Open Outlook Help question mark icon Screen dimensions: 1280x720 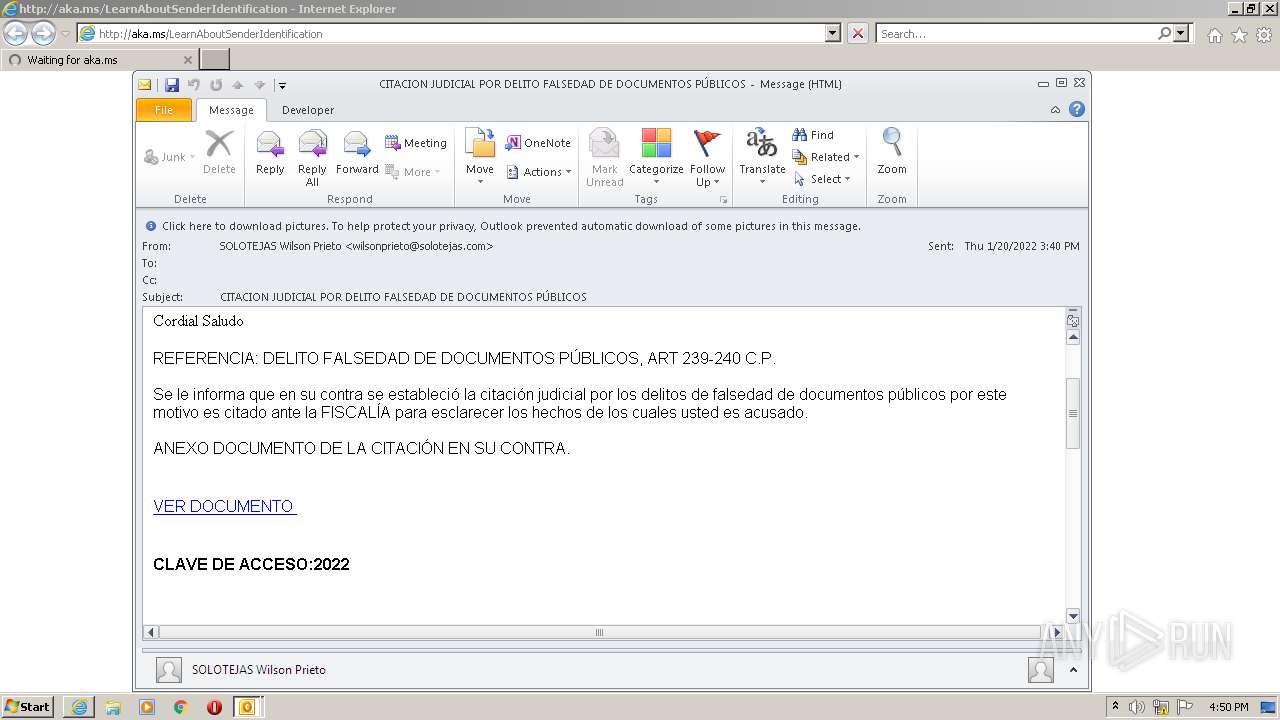1077,109
